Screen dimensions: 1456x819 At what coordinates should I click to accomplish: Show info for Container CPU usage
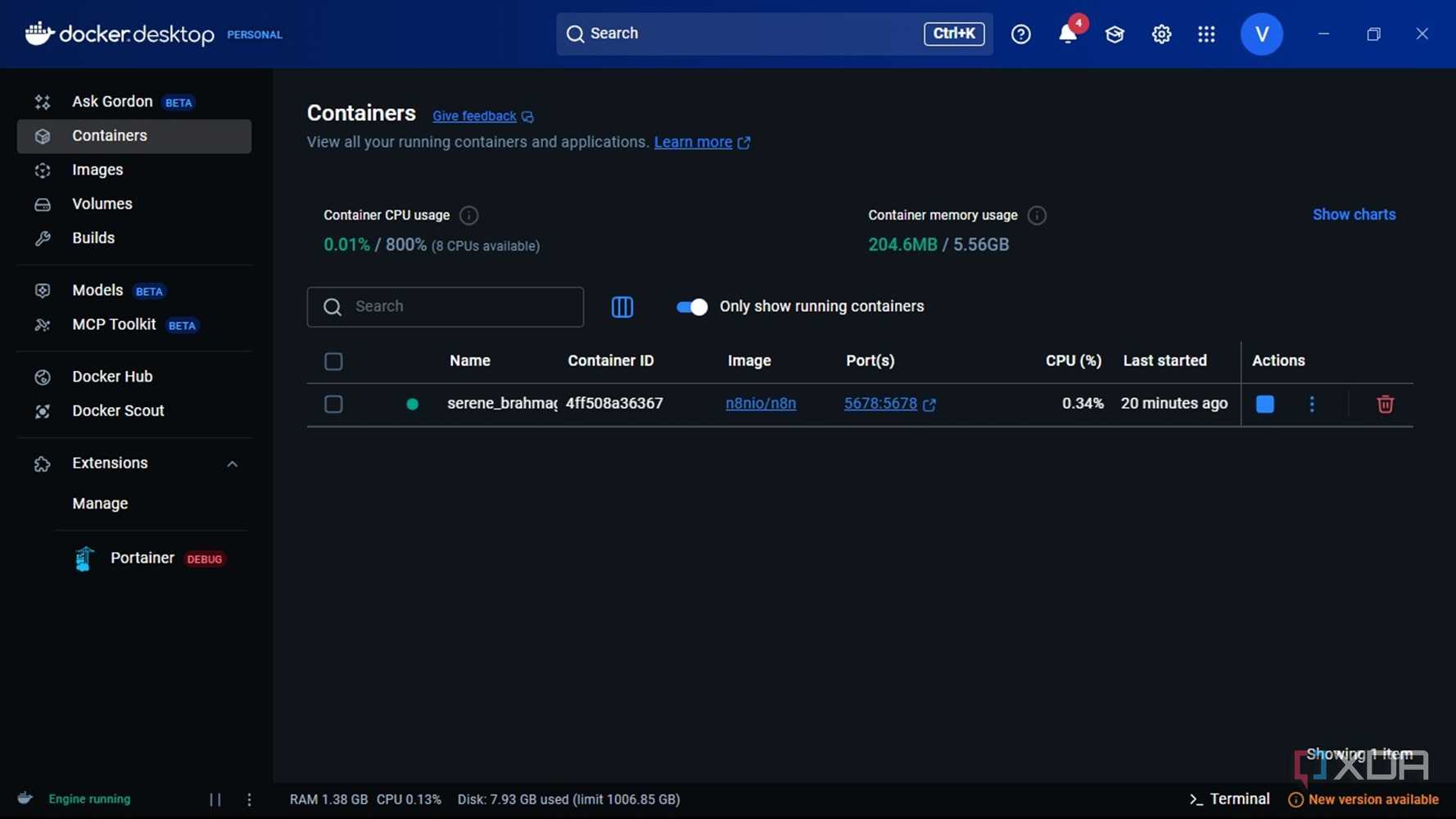tap(468, 215)
